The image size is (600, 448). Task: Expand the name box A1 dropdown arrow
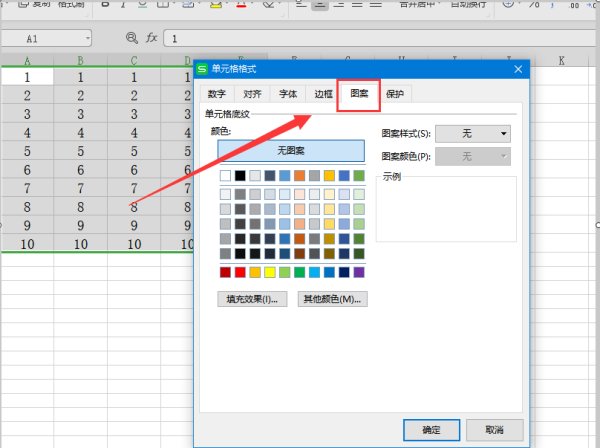[x=88, y=38]
